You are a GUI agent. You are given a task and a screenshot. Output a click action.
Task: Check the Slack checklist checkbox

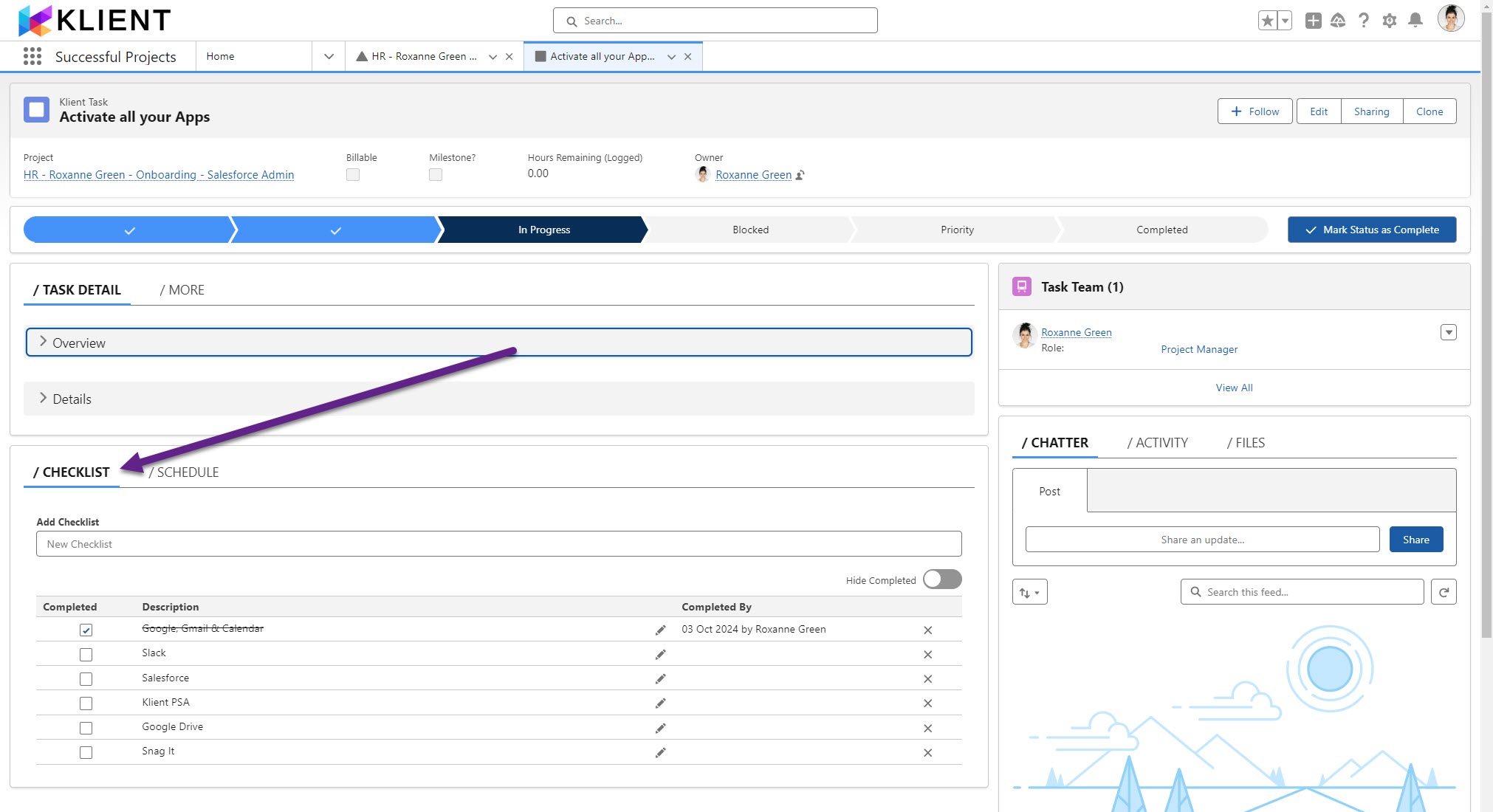[x=86, y=655]
